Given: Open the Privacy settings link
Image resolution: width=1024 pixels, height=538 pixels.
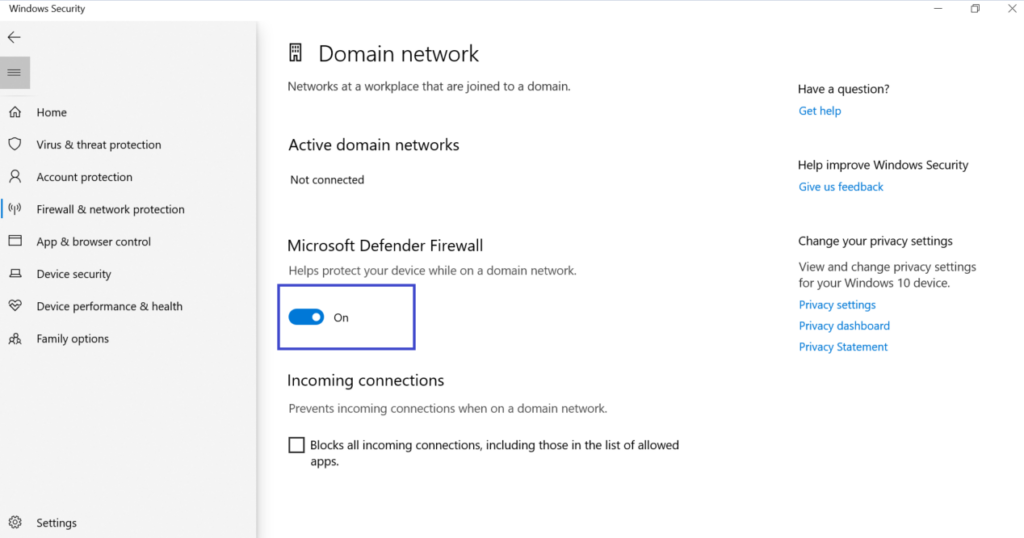Looking at the screenshot, I should [837, 305].
